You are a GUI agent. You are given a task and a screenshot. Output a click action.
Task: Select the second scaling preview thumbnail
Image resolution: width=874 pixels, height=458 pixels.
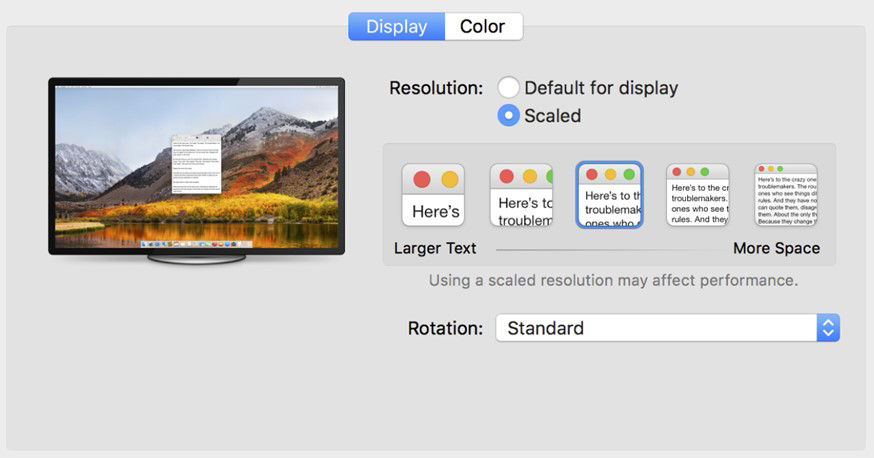coord(521,195)
